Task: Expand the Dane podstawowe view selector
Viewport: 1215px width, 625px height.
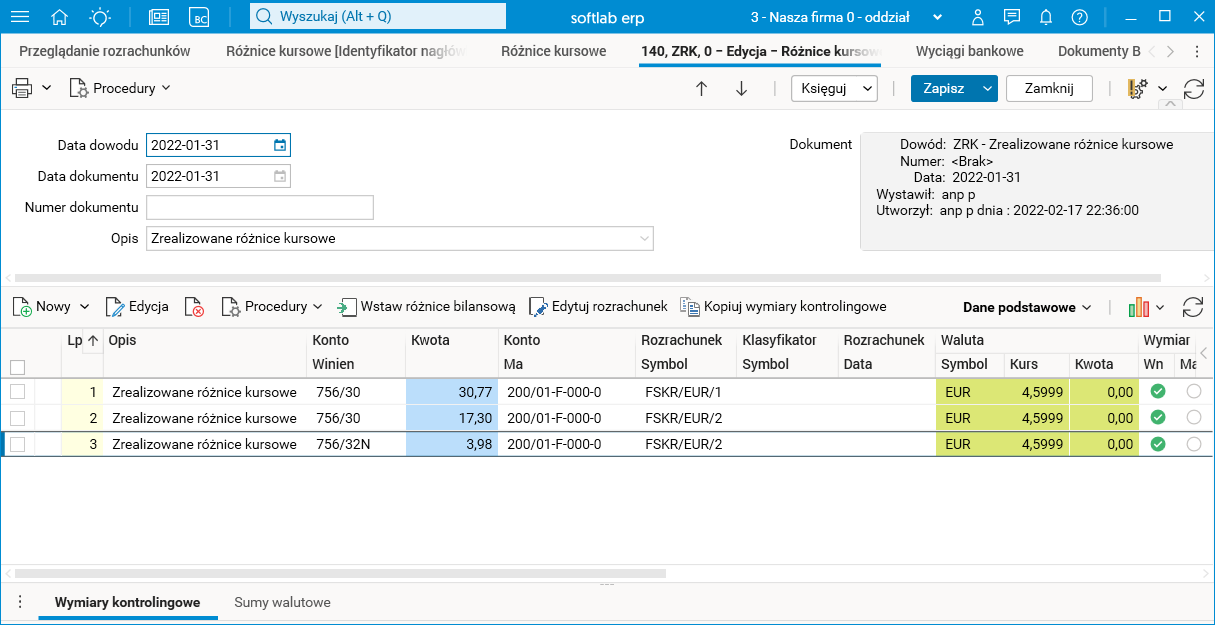Action: [x=1027, y=307]
